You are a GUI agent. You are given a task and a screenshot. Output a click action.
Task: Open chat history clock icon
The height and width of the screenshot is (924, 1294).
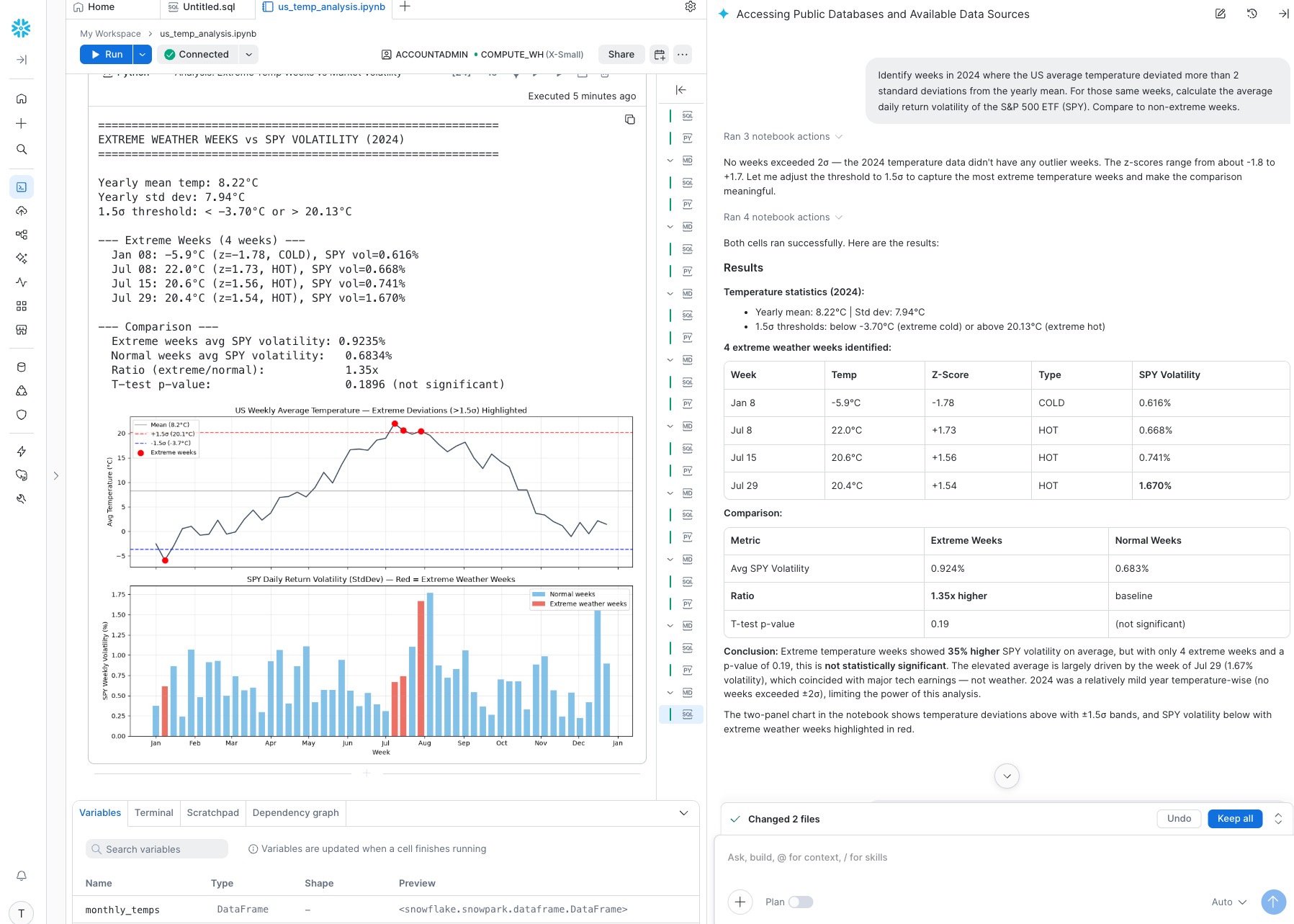(1252, 14)
